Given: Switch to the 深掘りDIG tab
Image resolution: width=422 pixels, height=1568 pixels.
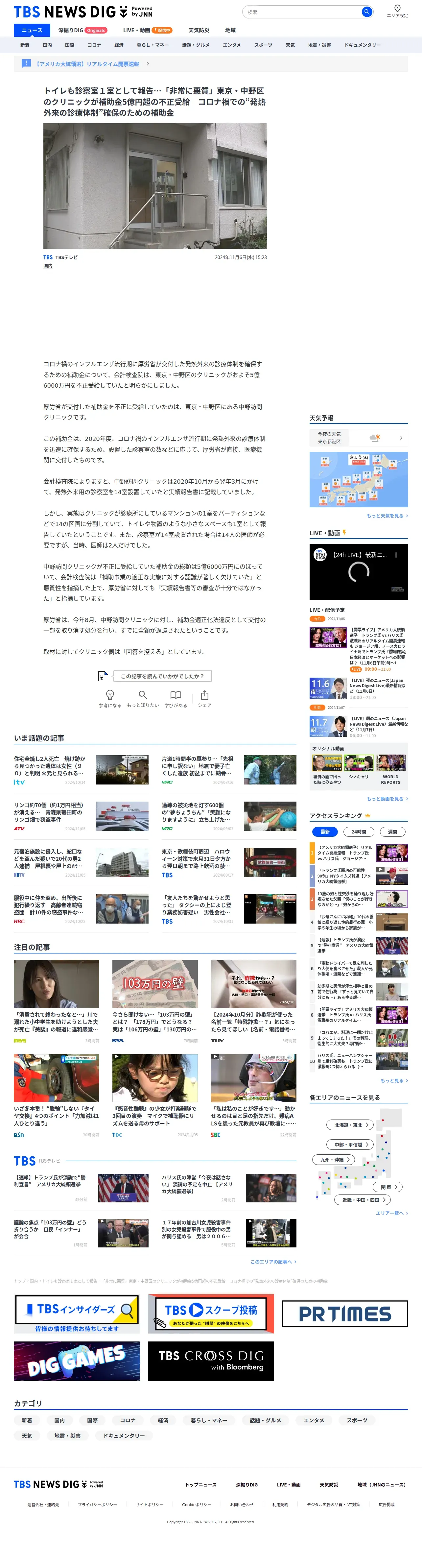Looking at the screenshot, I should [x=82, y=31].
